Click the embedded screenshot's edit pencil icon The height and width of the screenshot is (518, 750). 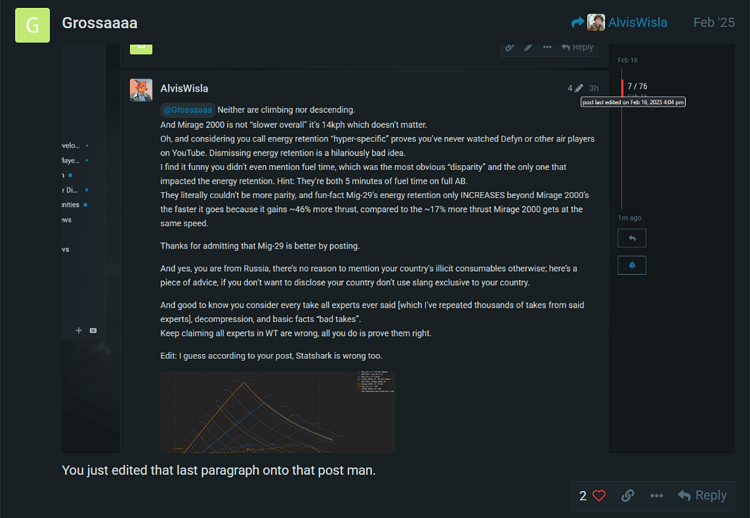tap(528, 47)
